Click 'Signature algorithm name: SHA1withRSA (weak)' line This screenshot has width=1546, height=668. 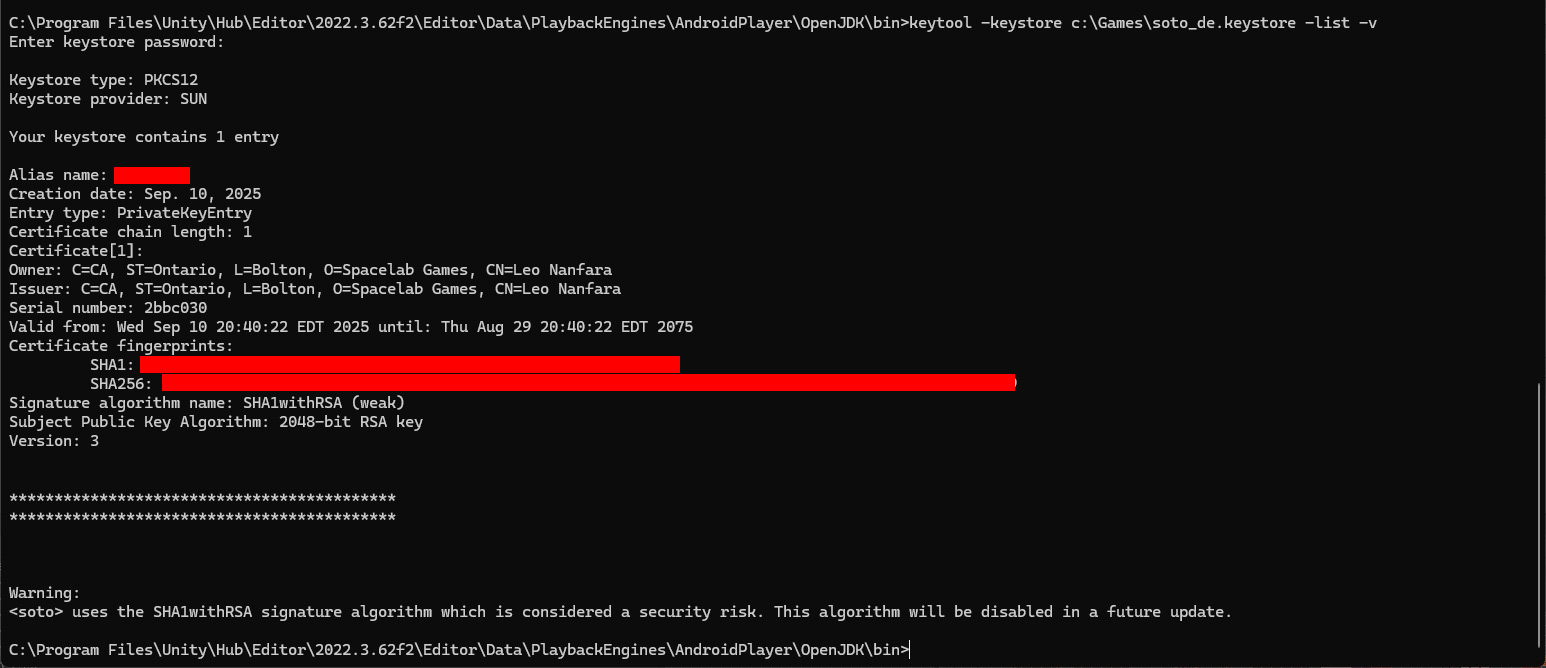click(206, 403)
